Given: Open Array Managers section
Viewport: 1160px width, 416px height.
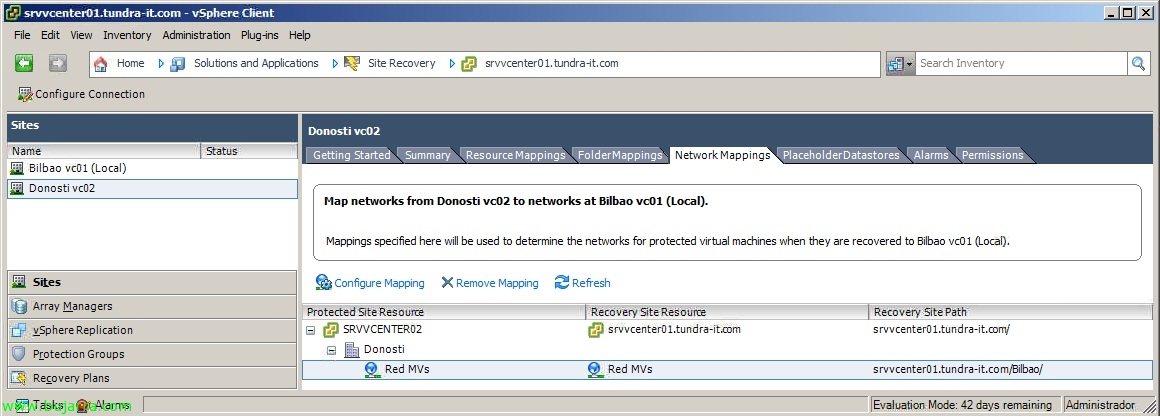Looking at the screenshot, I should tap(152, 306).
